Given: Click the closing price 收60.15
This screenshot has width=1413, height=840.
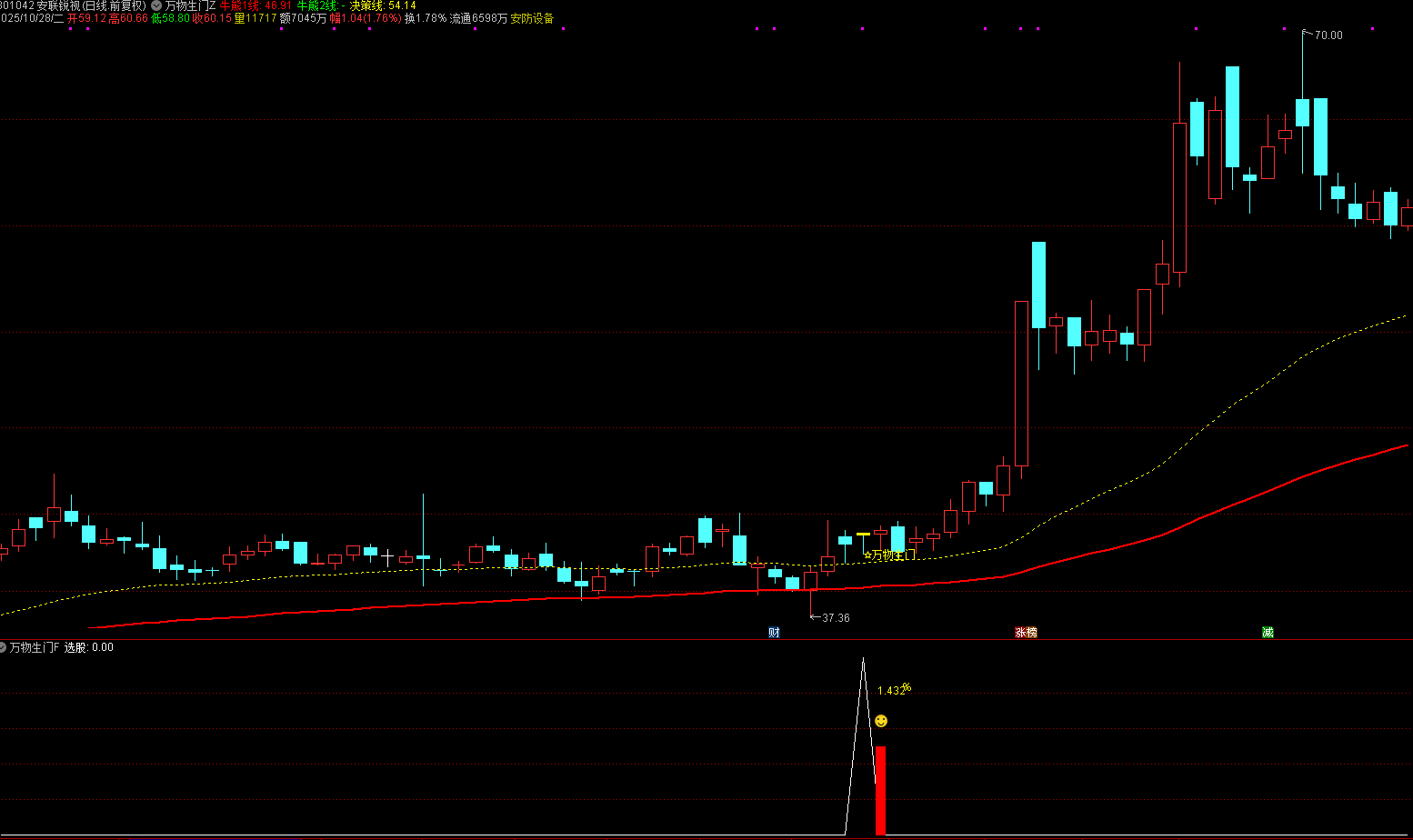Looking at the screenshot, I should tap(212, 18).
